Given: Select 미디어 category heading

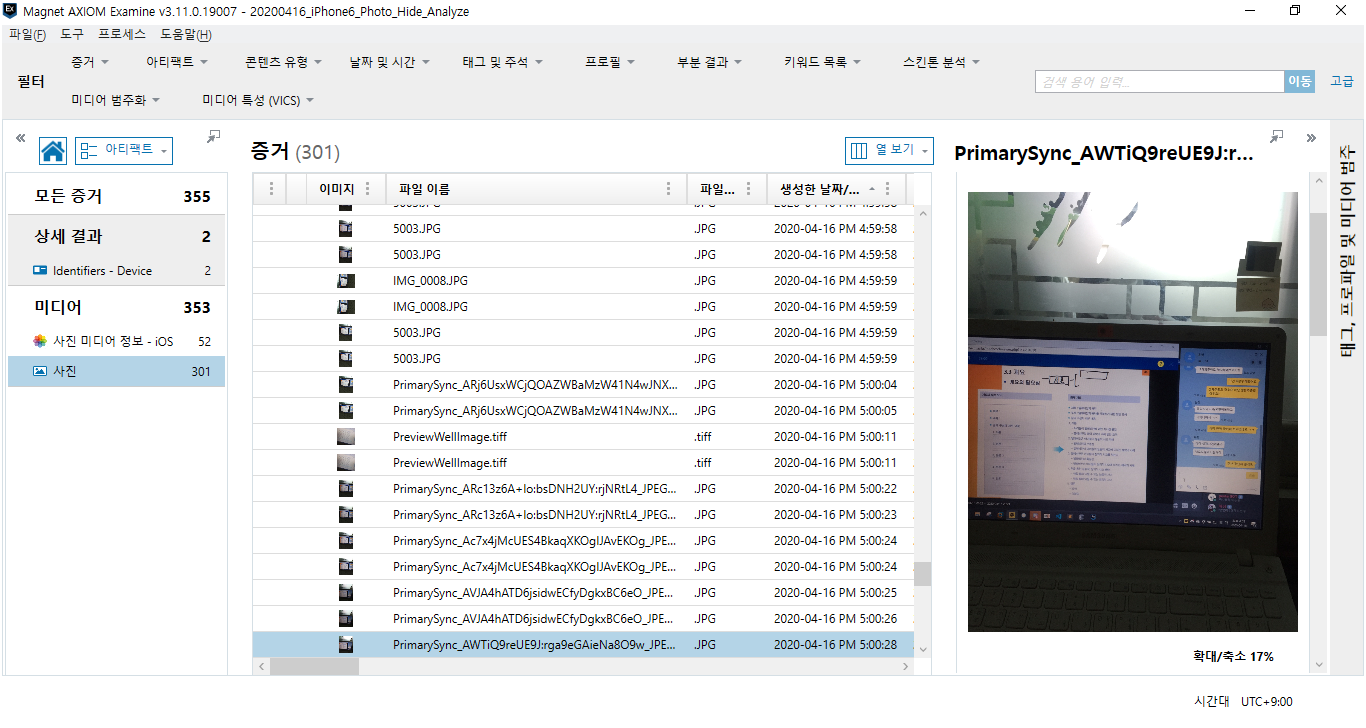Looking at the screenshot, I should tap(116, 307).
